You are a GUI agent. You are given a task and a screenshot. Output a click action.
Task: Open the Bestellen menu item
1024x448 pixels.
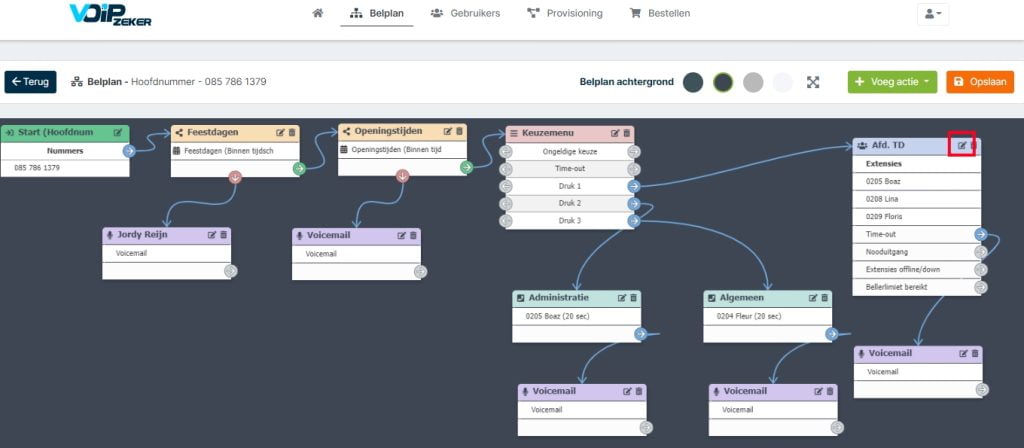point(660,13)
